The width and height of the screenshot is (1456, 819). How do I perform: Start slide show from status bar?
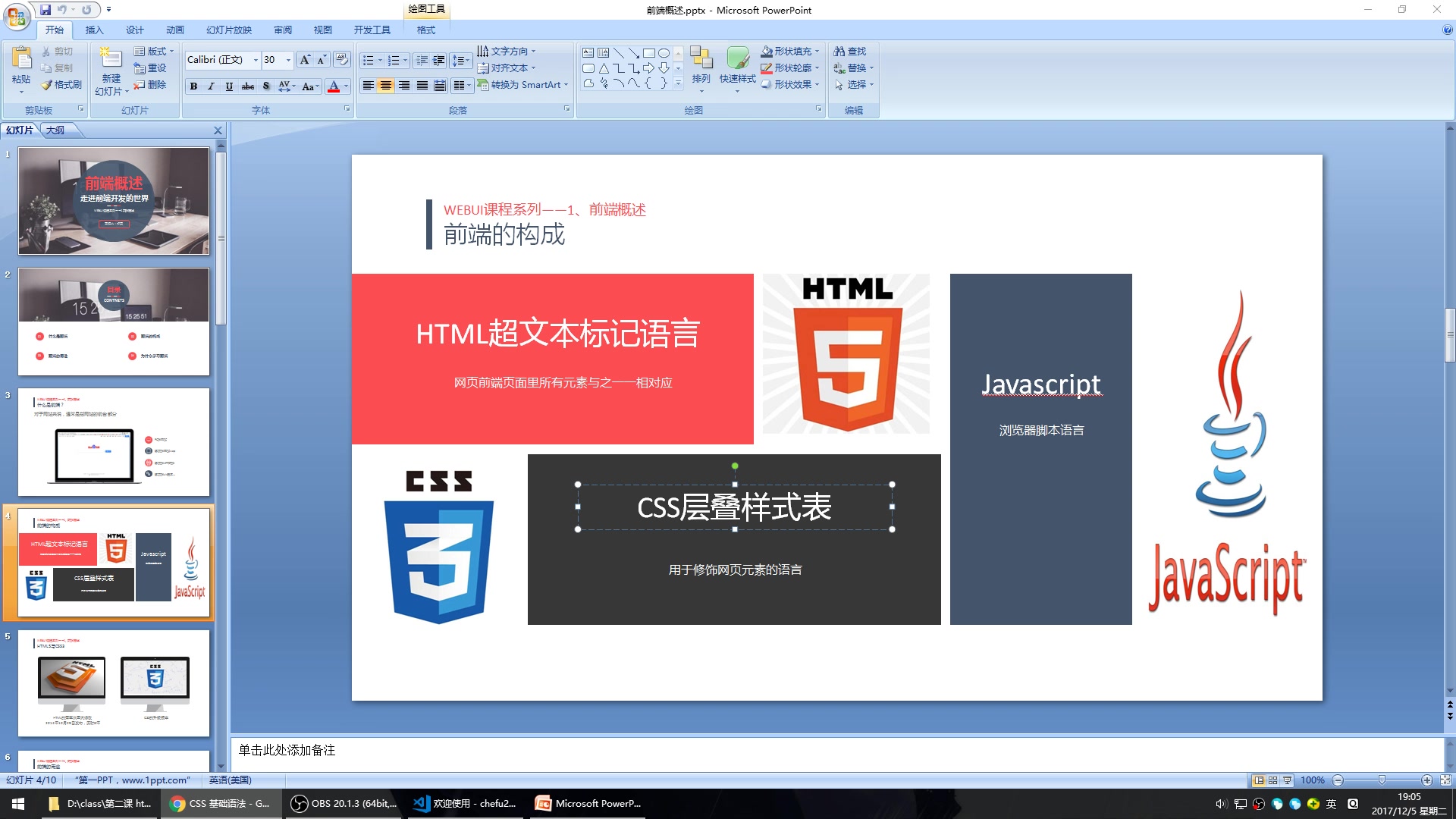point(1288,780)
